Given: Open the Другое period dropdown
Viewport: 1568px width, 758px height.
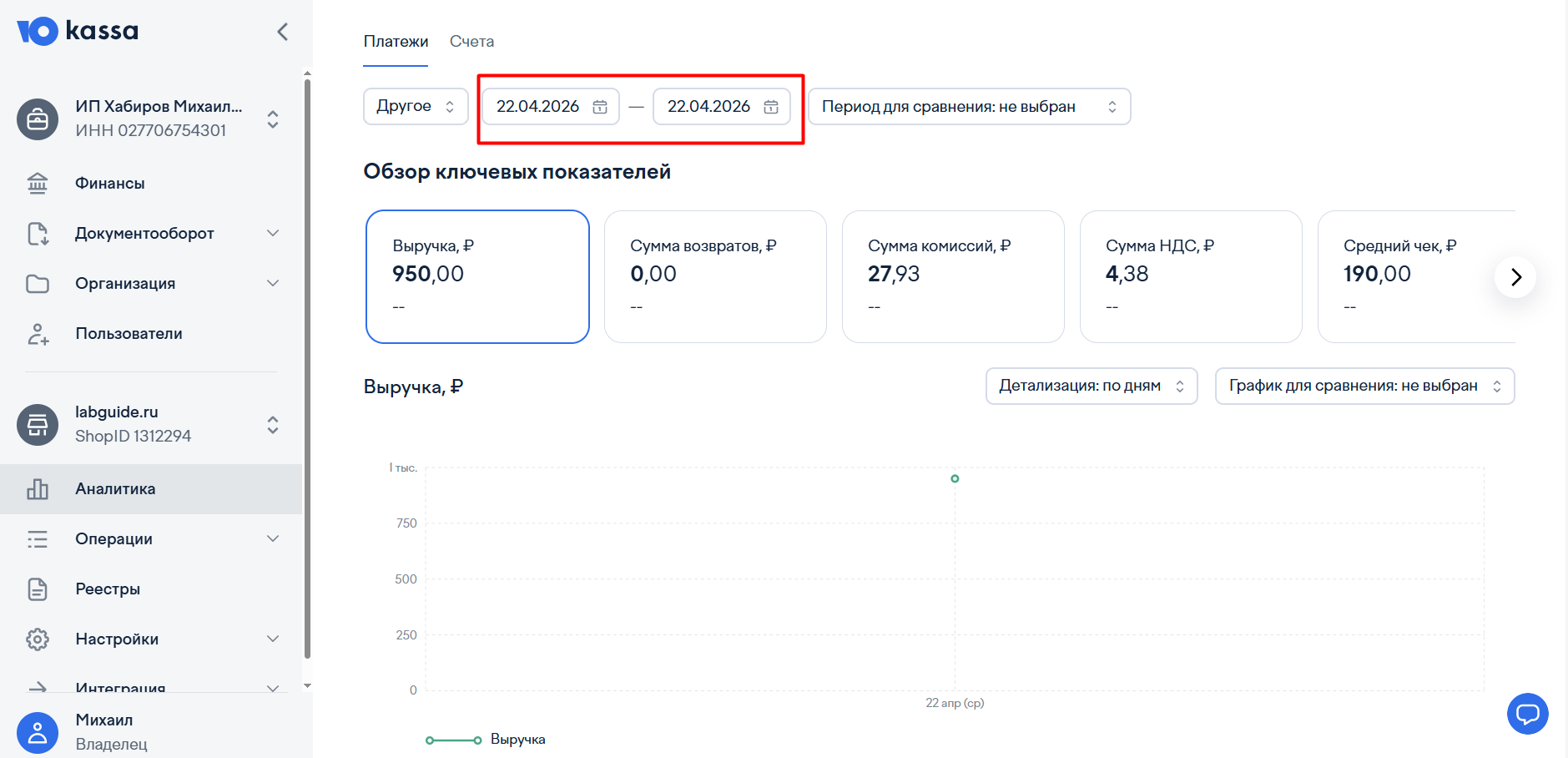Looking at the screenshot, I should pyautogui.click(x=416, y=107).
